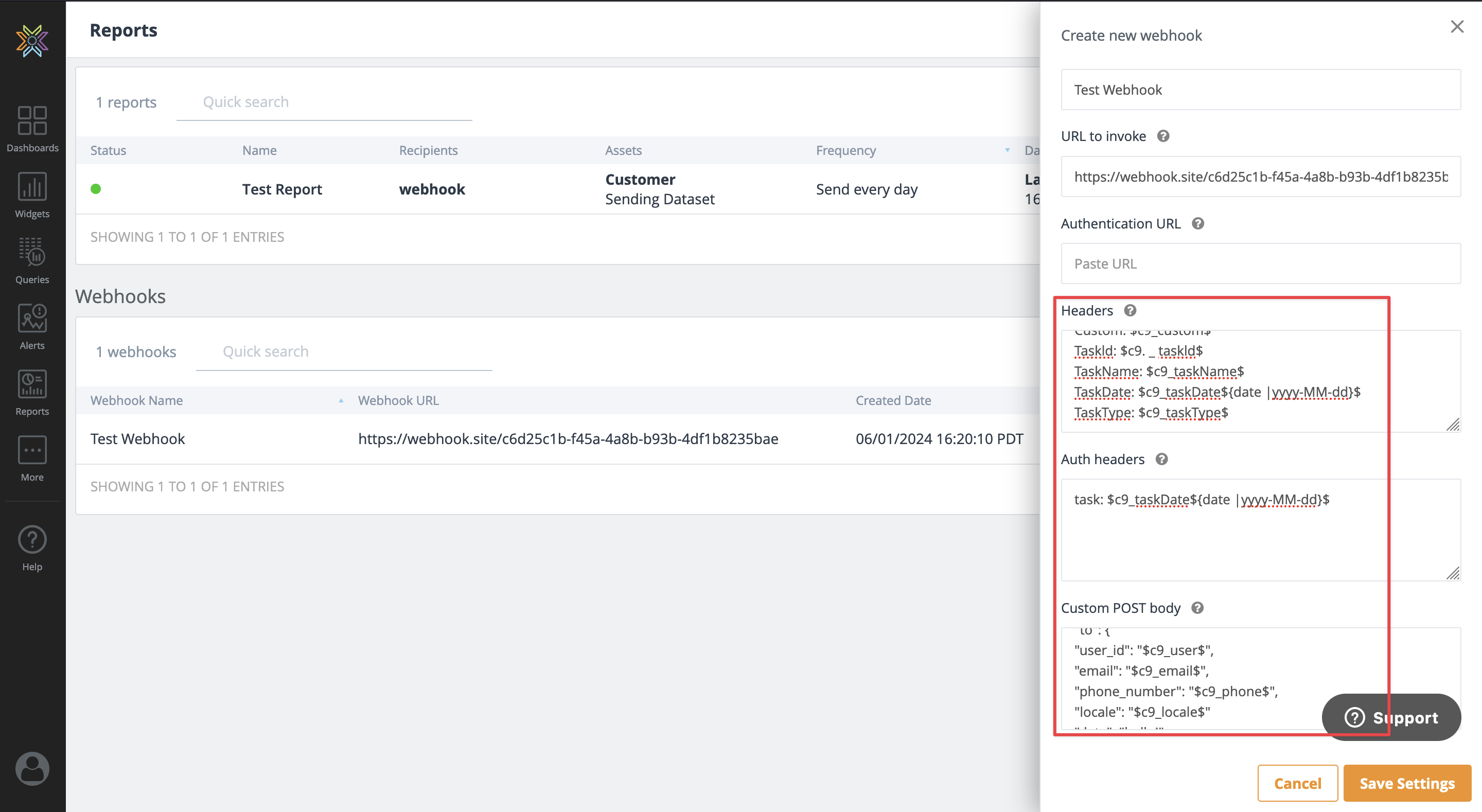Close the Create new webhook panel
Screen dimensions: 1482x812
tap(1457, 27)
